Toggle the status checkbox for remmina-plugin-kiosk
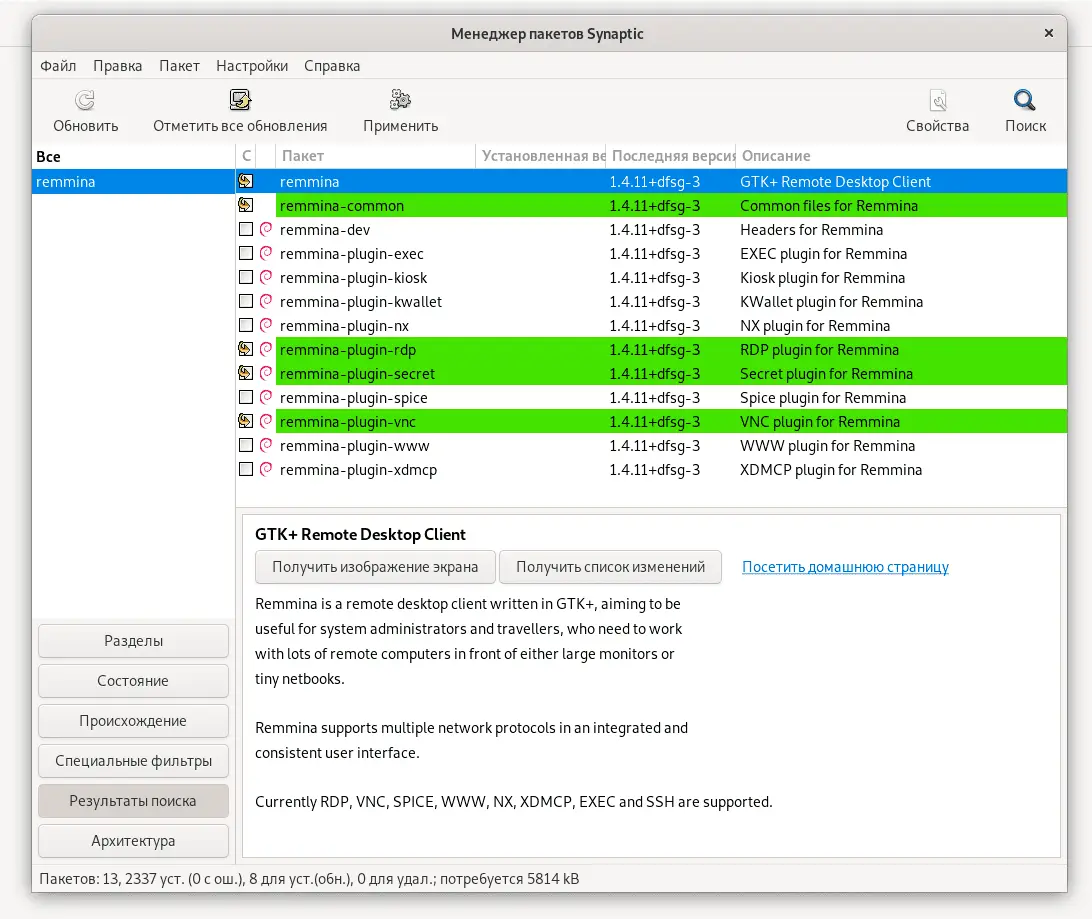The width and height of the screenshot is (1092, 919). pos(246,277)
